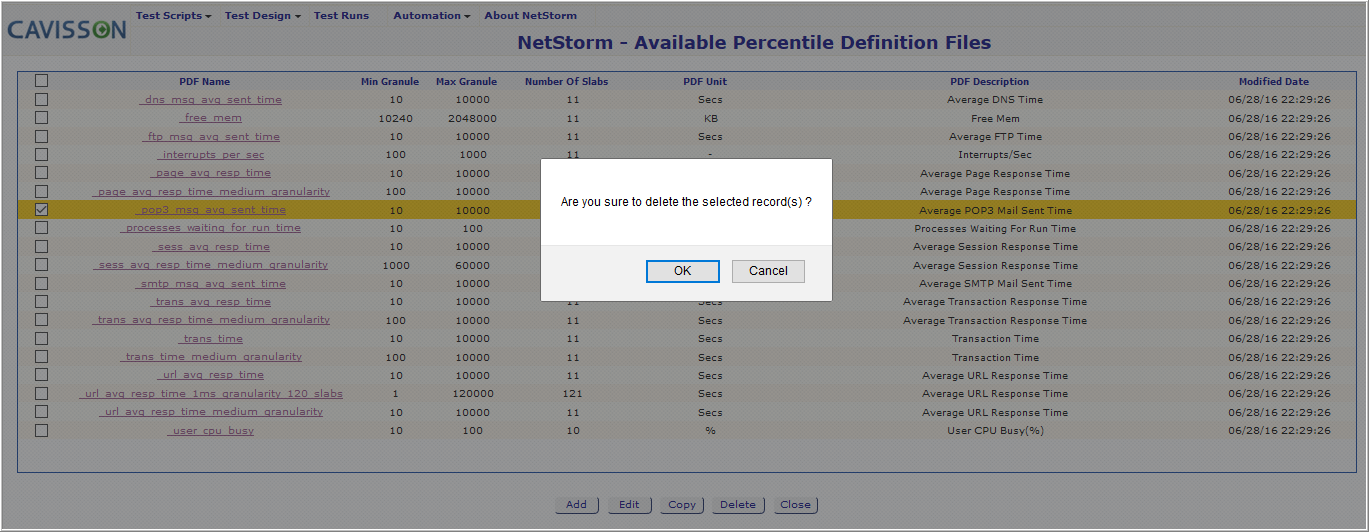Open the _free_mem PDF link
1369x532 pixels.
(x=210, y=118)
